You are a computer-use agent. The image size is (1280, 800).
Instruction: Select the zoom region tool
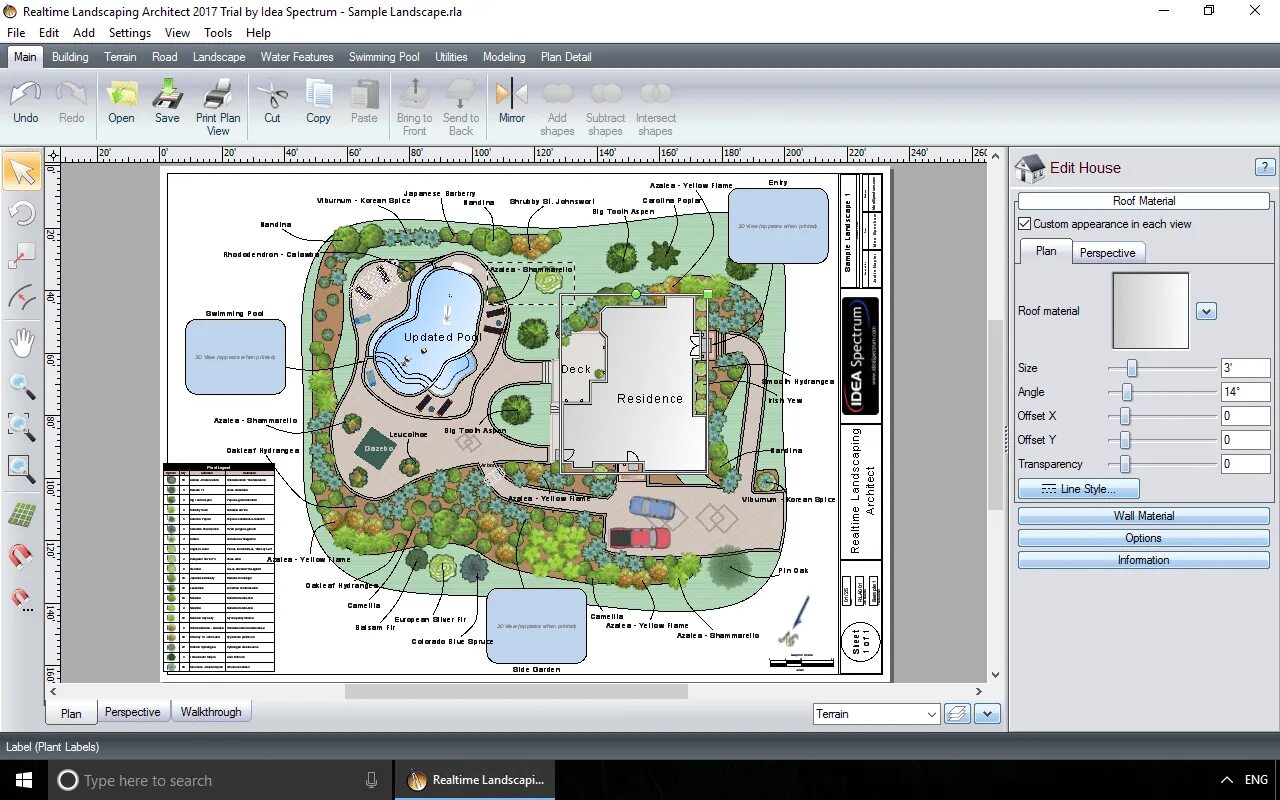click(22, 426)
